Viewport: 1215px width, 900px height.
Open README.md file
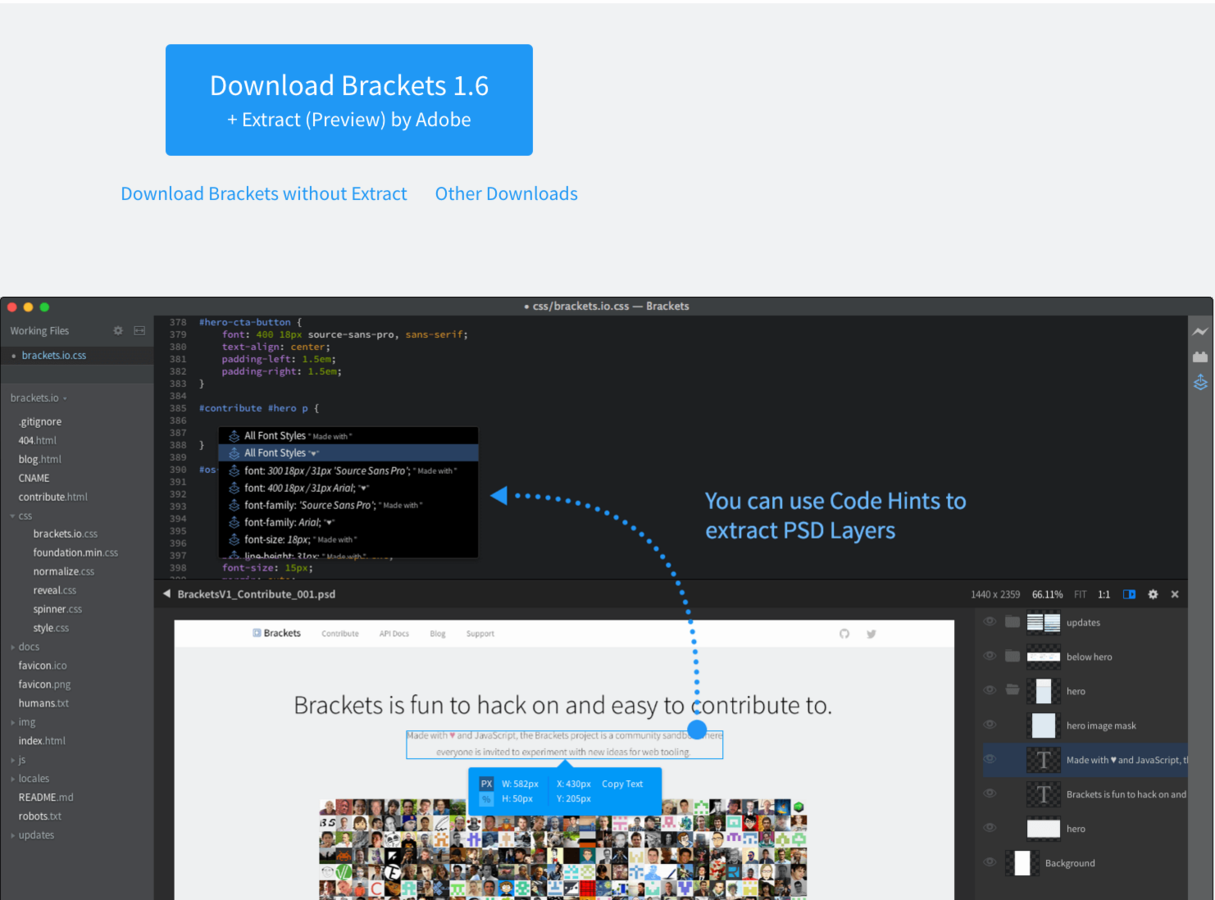[x=46, y=797]
